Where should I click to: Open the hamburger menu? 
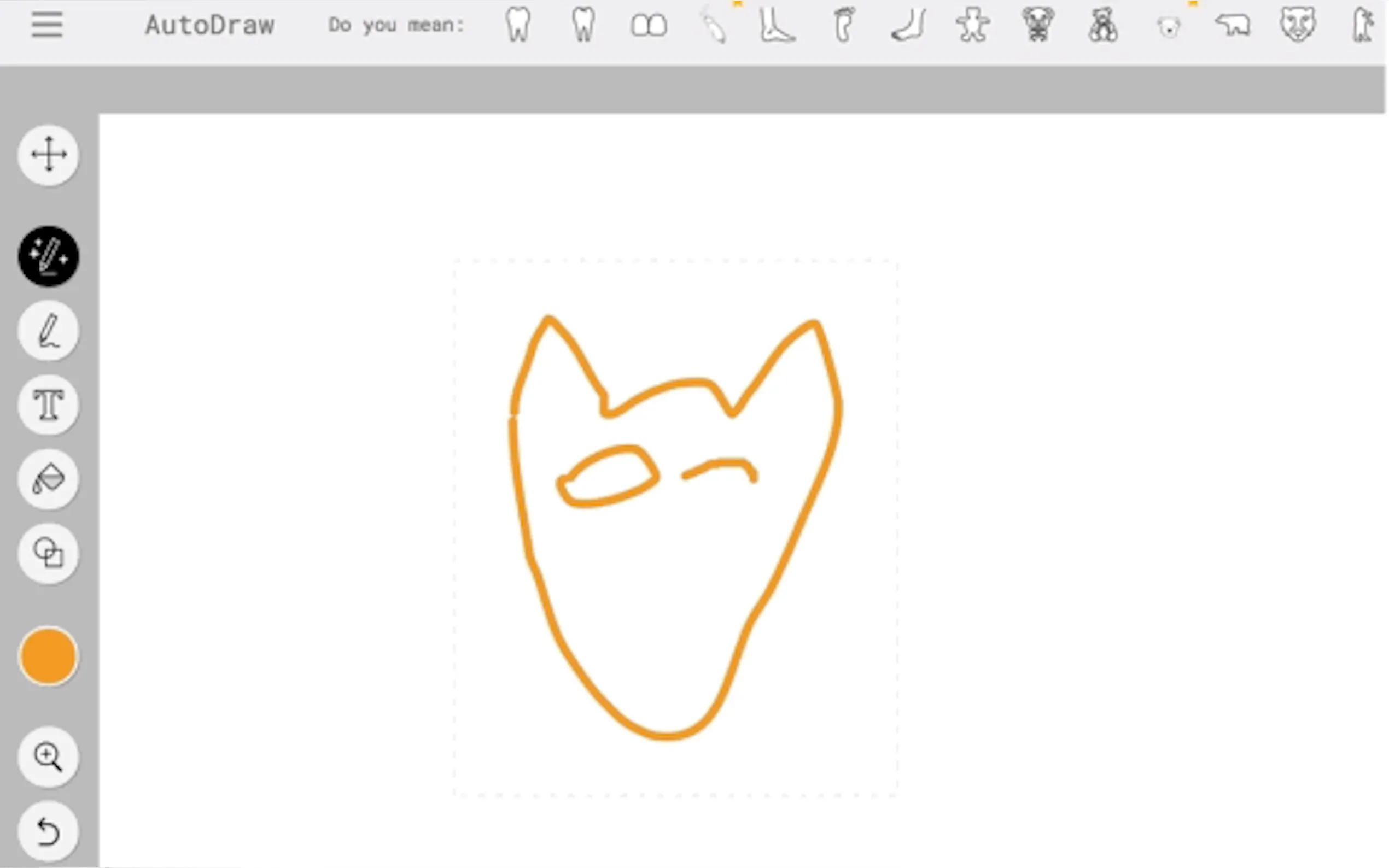pyautogui.click(x=46, y=25)
